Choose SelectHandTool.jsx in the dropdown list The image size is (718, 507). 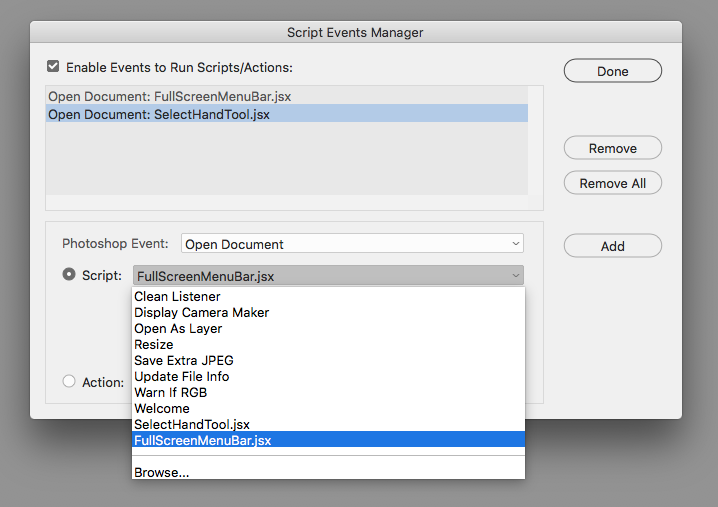click(x=192, y=425)
